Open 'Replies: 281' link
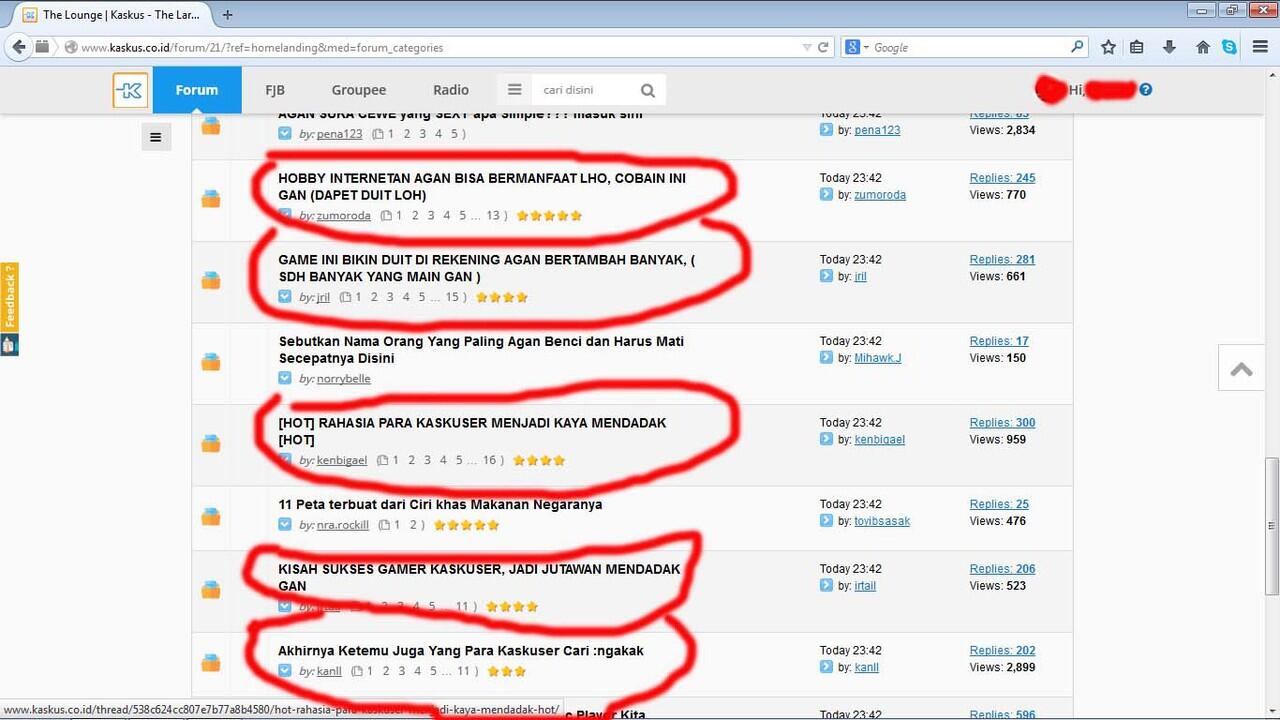This screenshot has height=720, width=1280. click(1002, 260)
